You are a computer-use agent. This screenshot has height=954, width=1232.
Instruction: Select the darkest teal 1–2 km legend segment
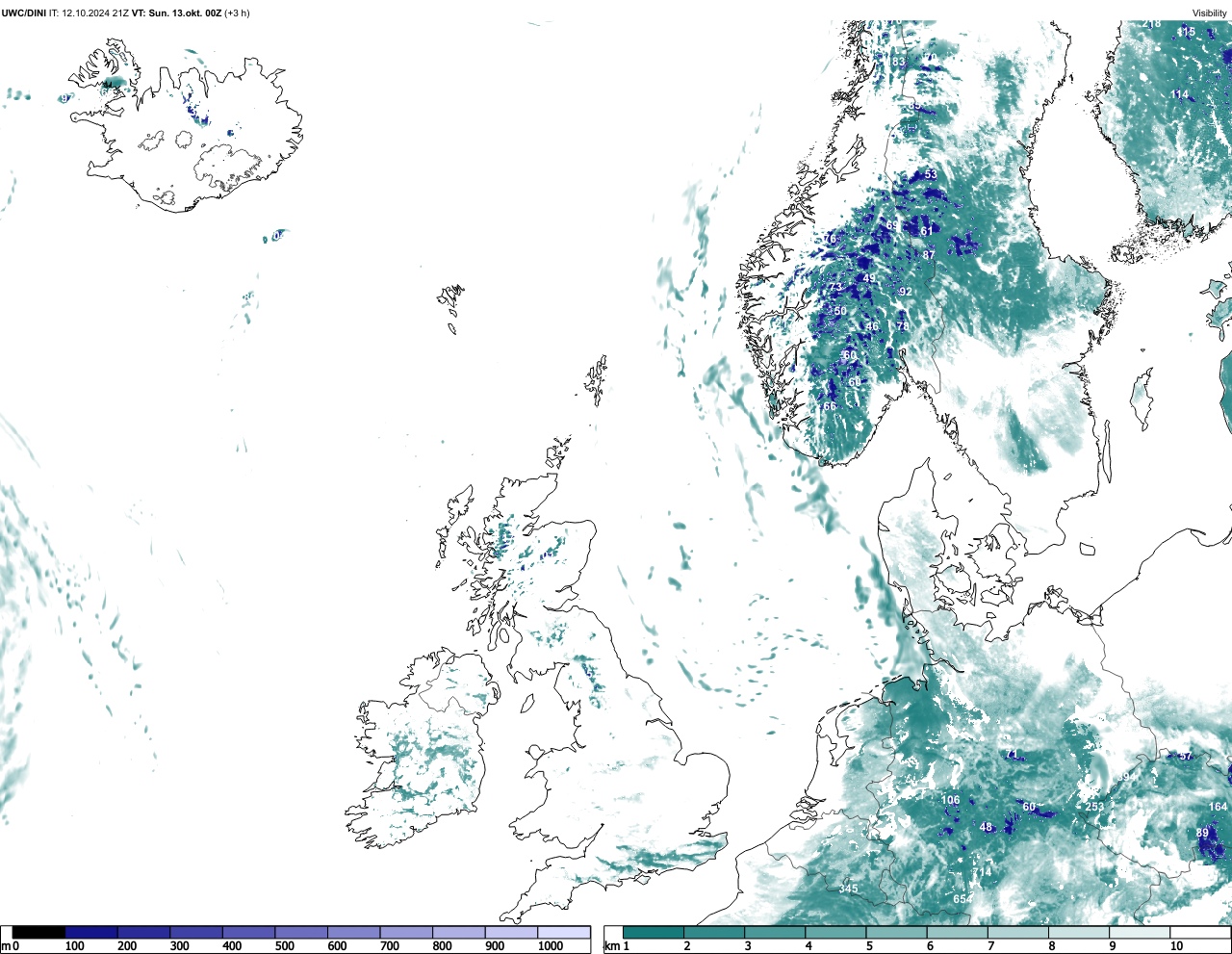[654, 932]
